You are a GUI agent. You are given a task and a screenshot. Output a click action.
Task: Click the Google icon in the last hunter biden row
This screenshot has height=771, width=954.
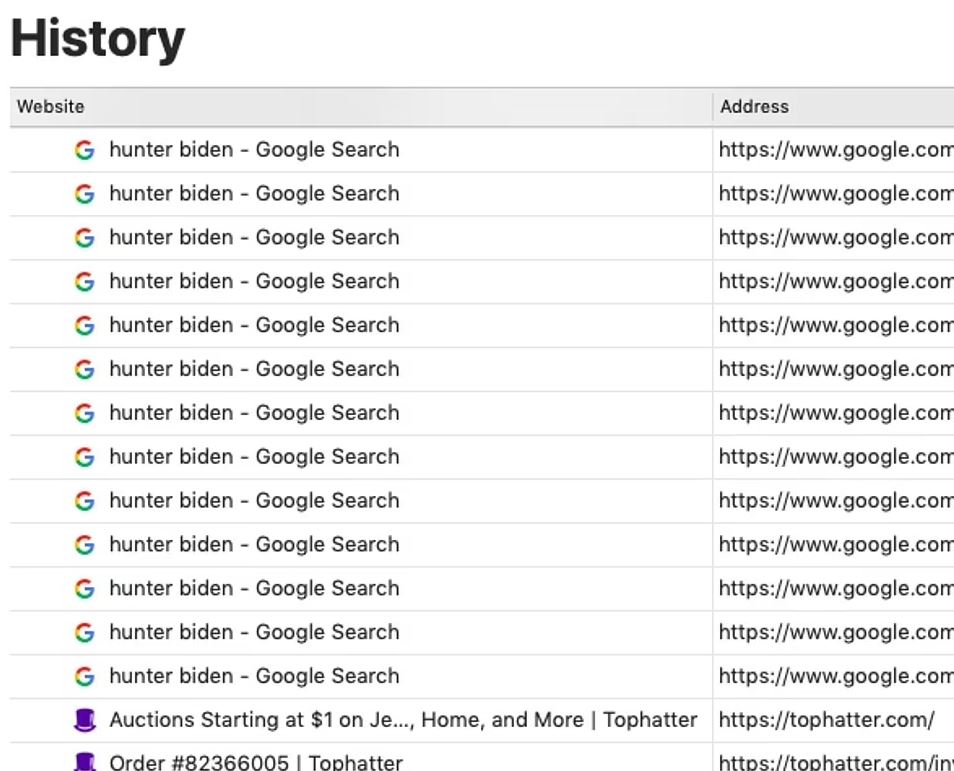[85, 677]
